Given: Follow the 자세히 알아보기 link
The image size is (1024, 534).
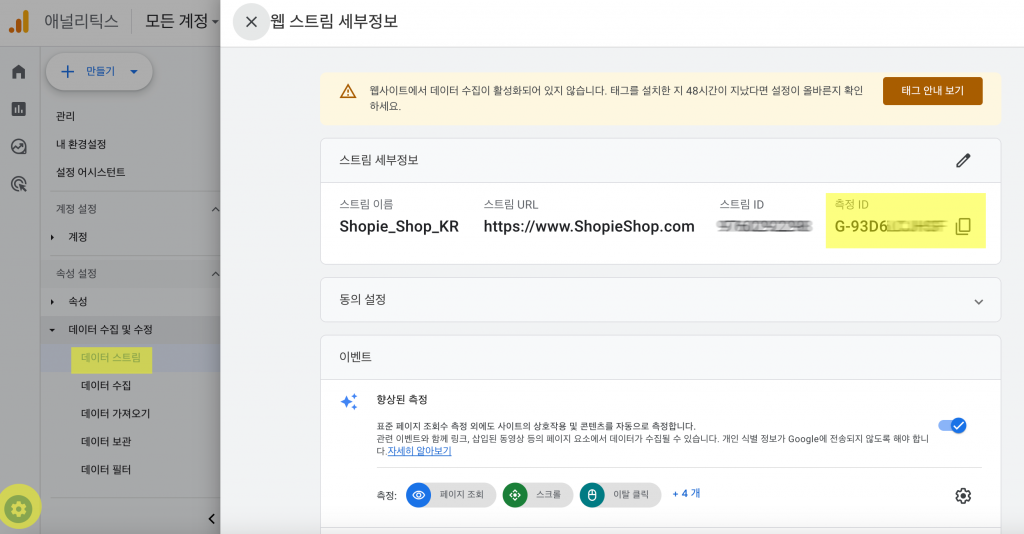Looking at the screenshot, I should (x=419, y=451).
